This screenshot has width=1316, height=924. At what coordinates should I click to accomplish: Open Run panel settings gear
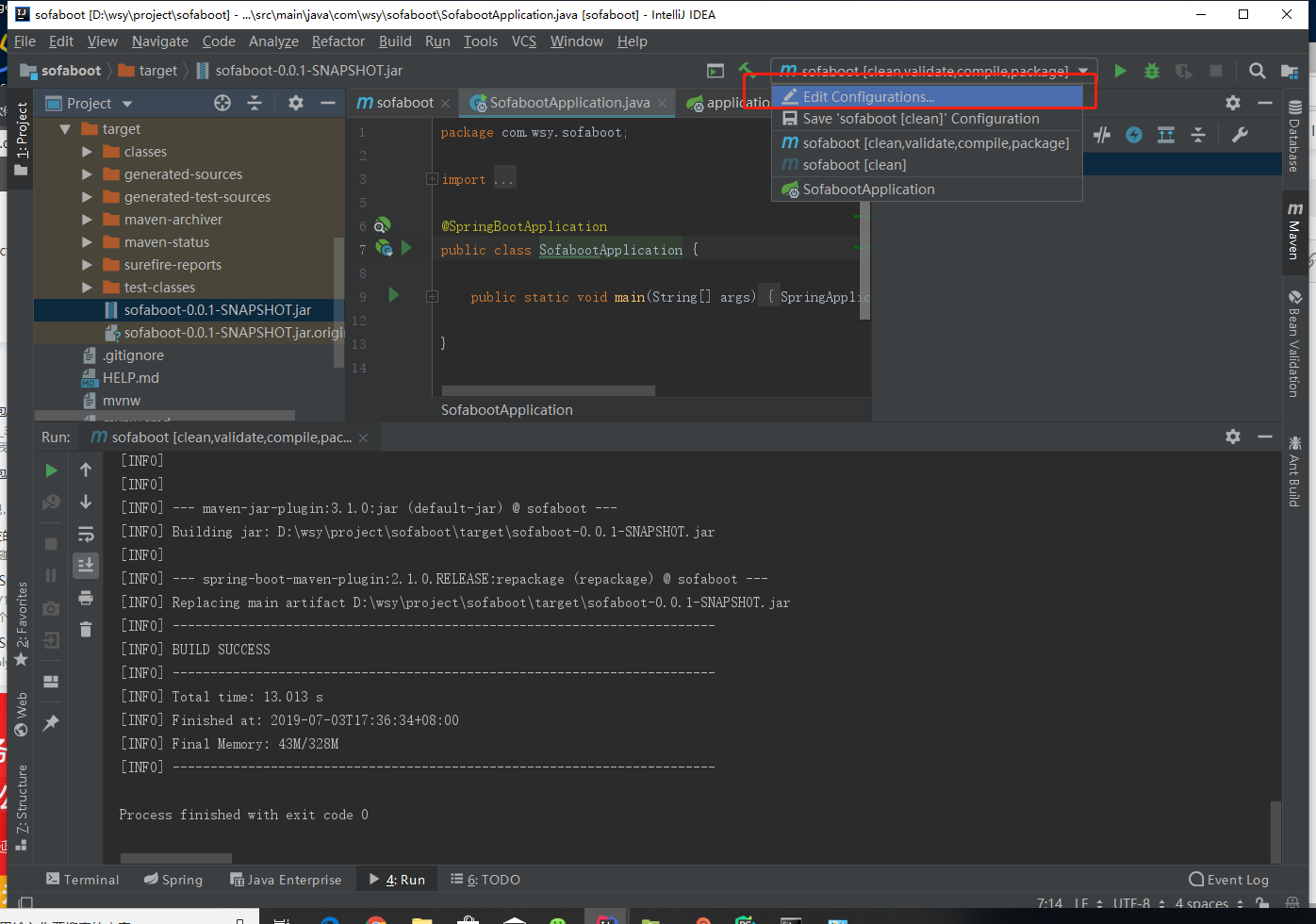pyautogui.click(x=1232, y=437)
